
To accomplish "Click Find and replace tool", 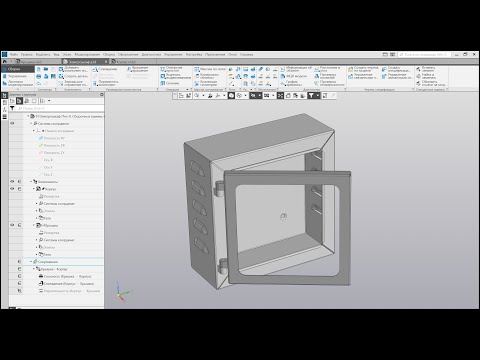I will click(426, 76).
